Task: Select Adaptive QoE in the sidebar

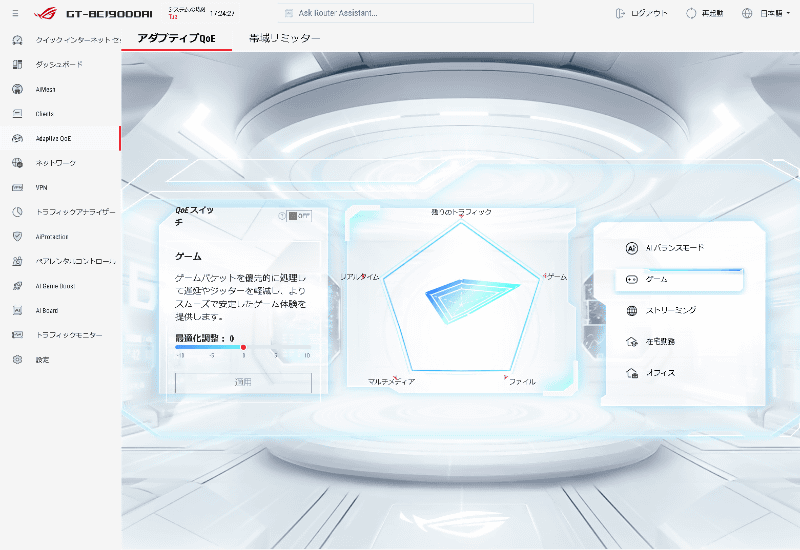Action: [x=61, y=138]
